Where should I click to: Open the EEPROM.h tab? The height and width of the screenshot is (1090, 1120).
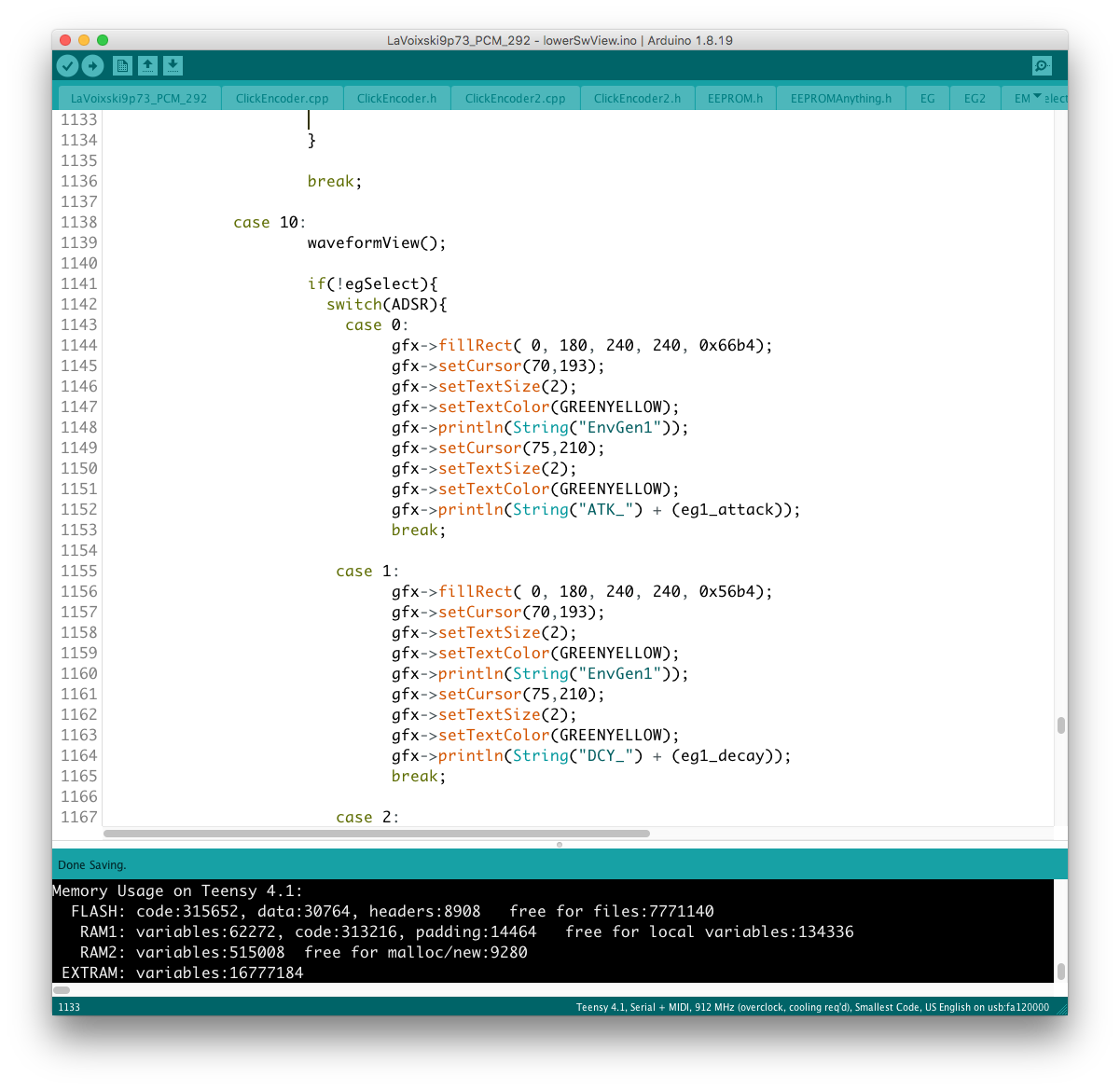[x=735, y=98]
